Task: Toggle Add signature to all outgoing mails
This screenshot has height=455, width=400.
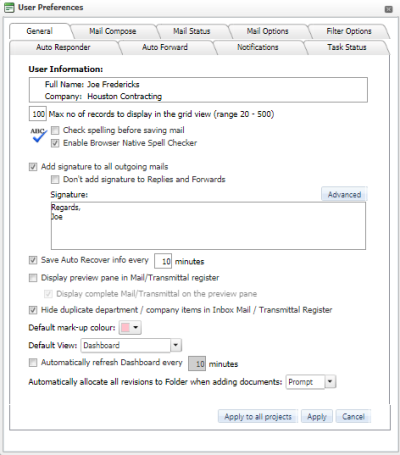Action: (33, 167)
